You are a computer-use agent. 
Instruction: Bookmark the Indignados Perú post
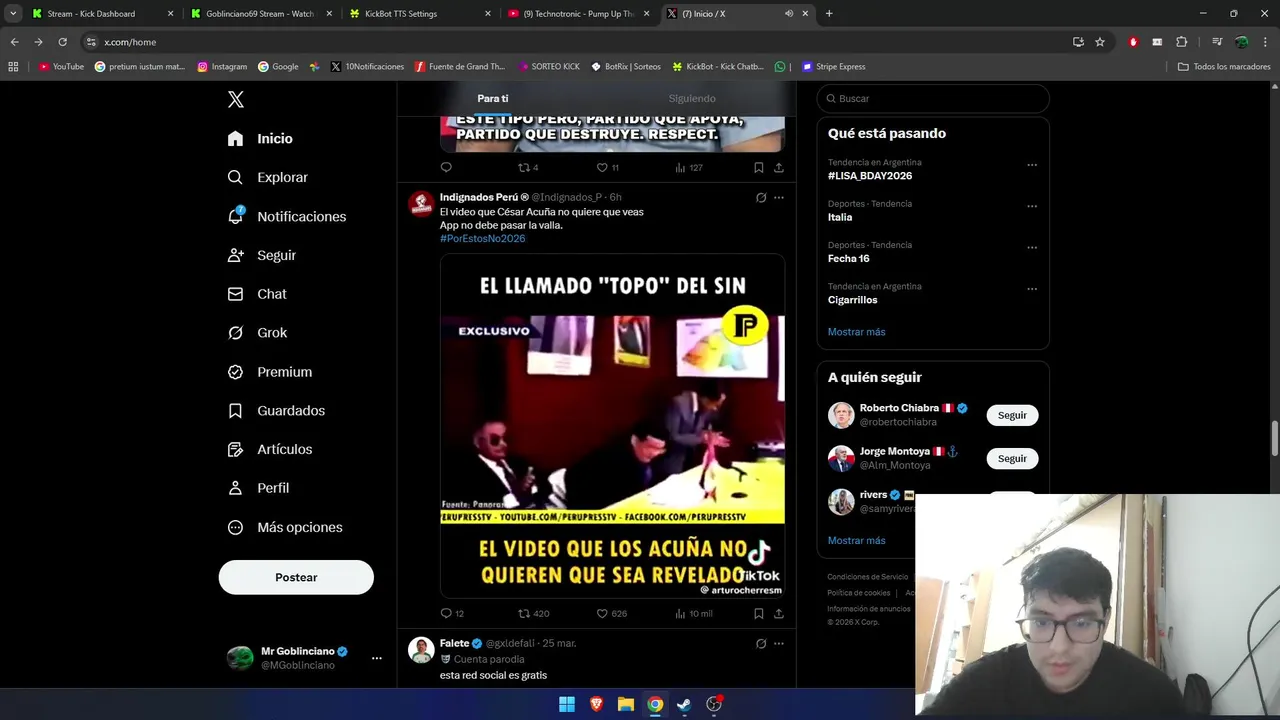click(759, 613)
